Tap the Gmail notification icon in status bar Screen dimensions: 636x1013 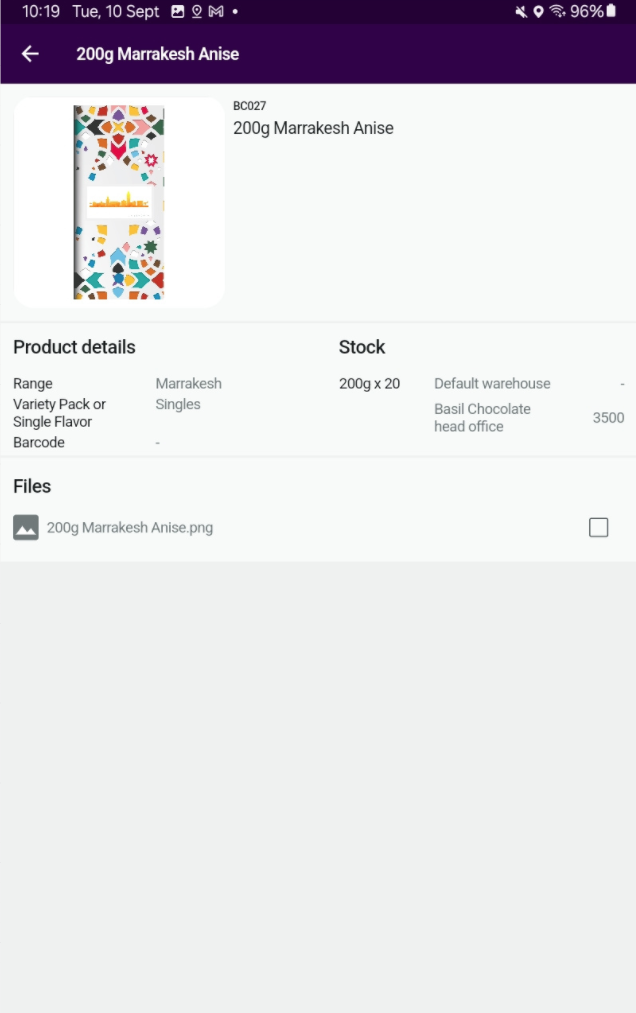point(215,12)
